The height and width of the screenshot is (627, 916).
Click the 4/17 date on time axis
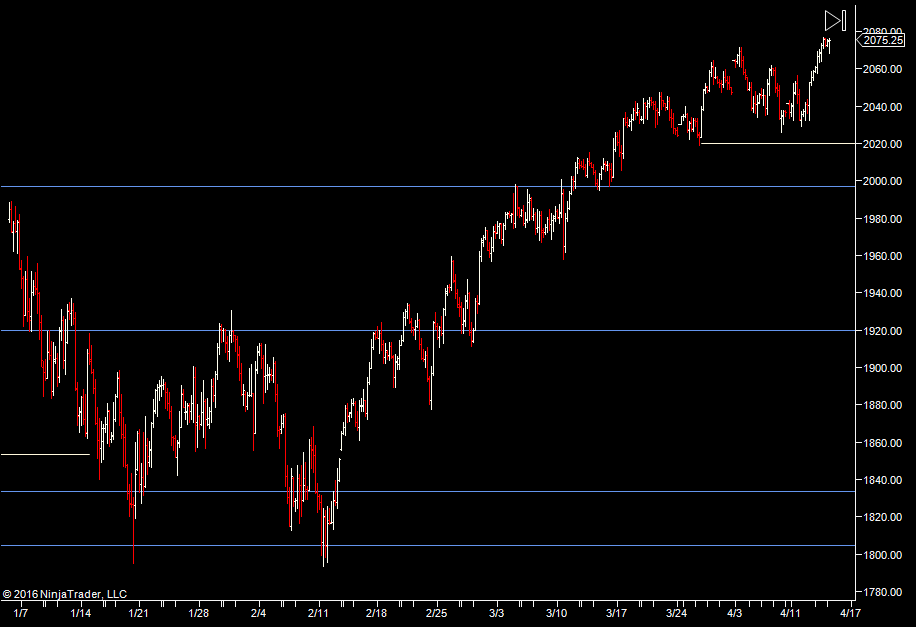click(850, 612)
